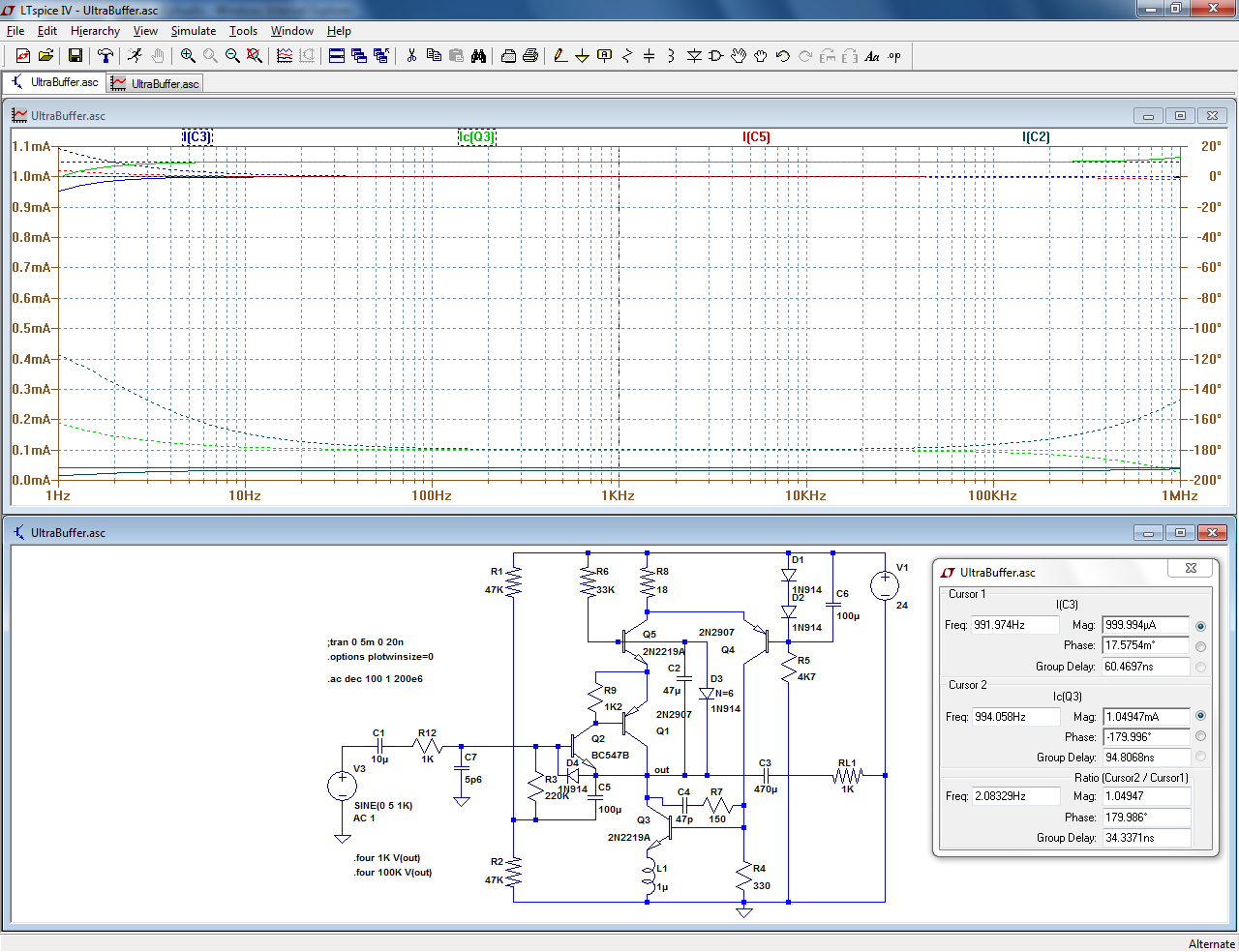Open the Control Panel hammer icon
This screenshot has width=1239, height=952.
tap(106, 56)
